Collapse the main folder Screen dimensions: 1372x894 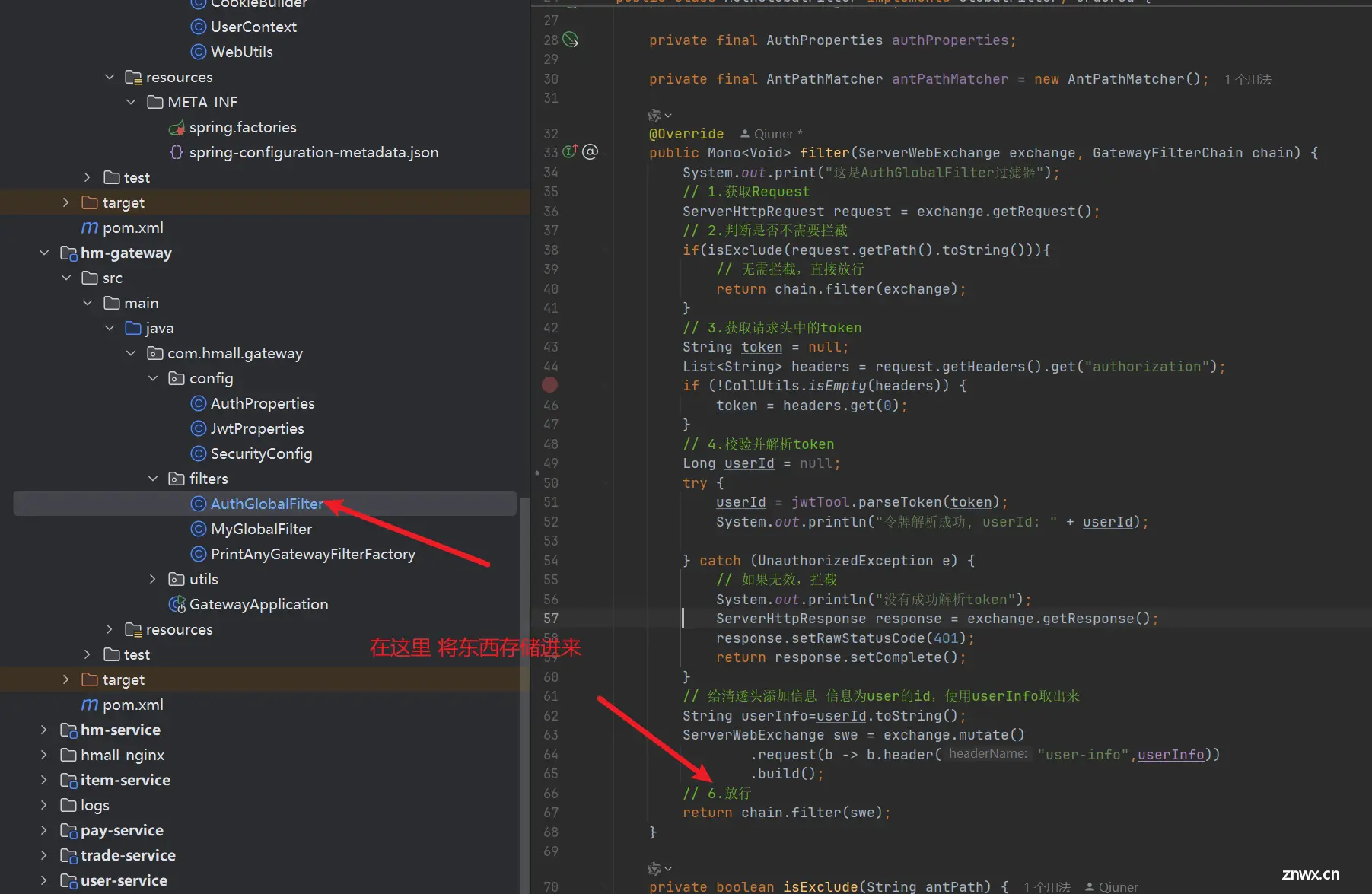pyautogui.click(x=88, y=303)
